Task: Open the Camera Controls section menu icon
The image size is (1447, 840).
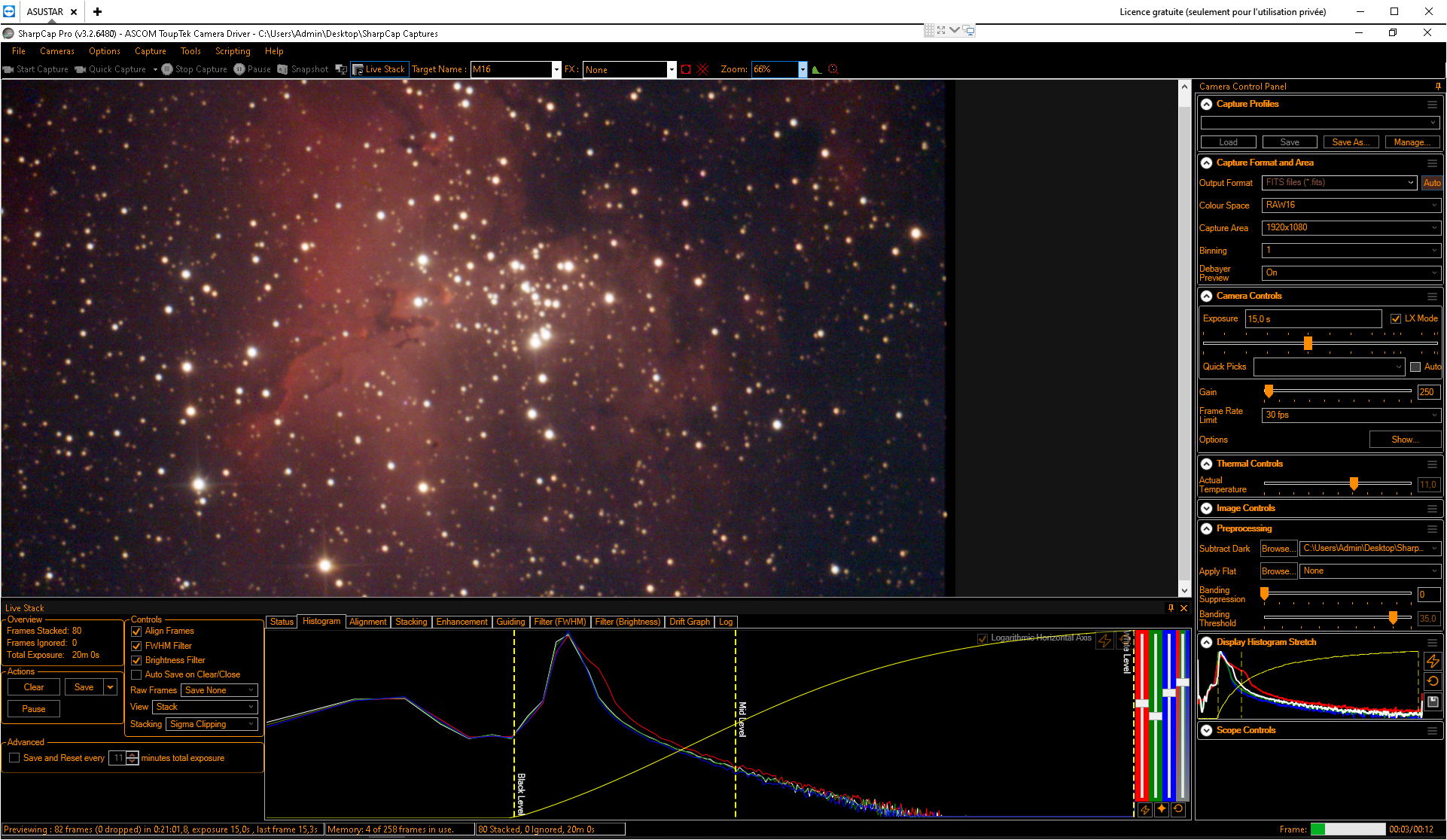Action: 1432,297
